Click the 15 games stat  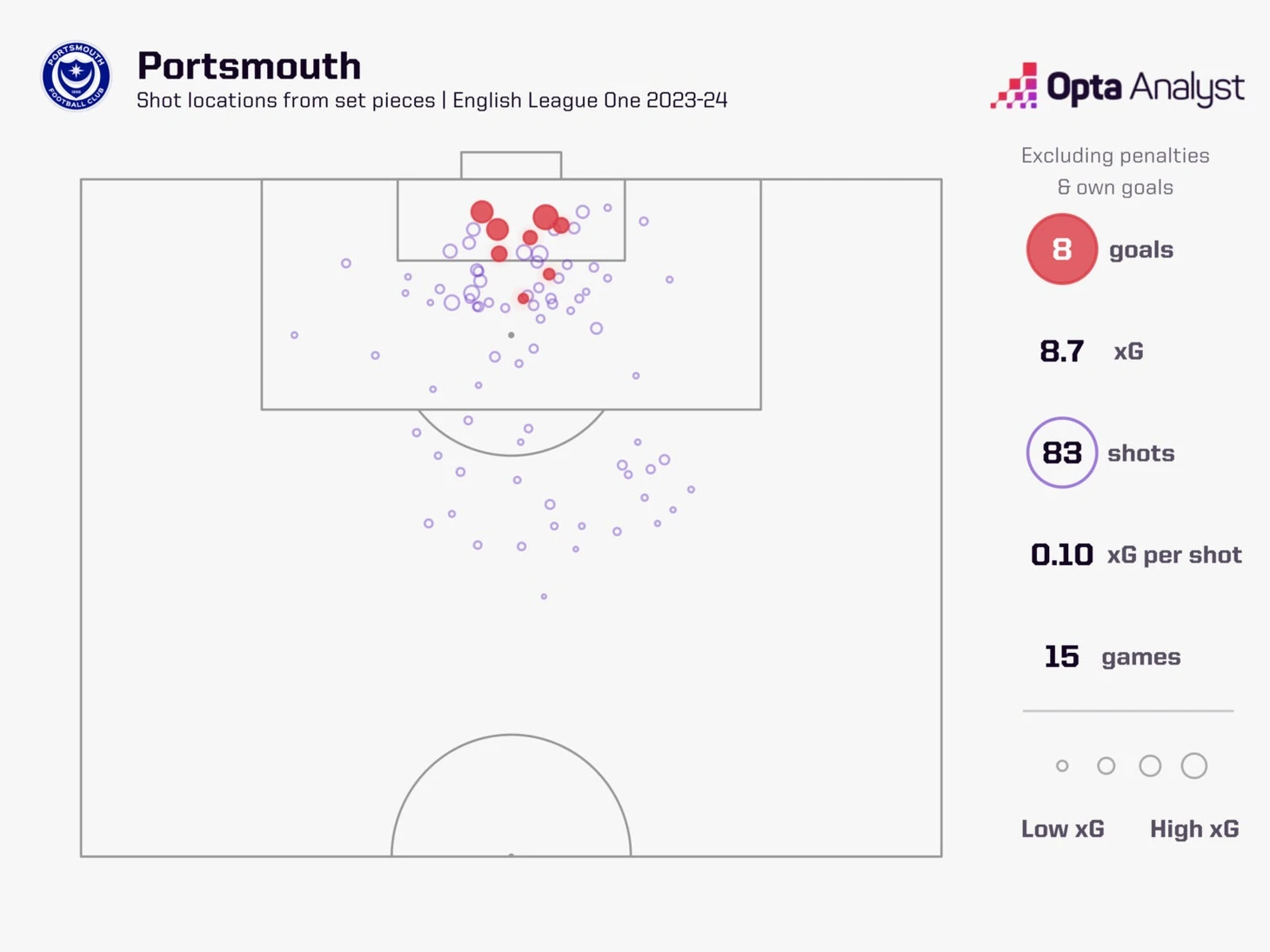click(1062, 656)
